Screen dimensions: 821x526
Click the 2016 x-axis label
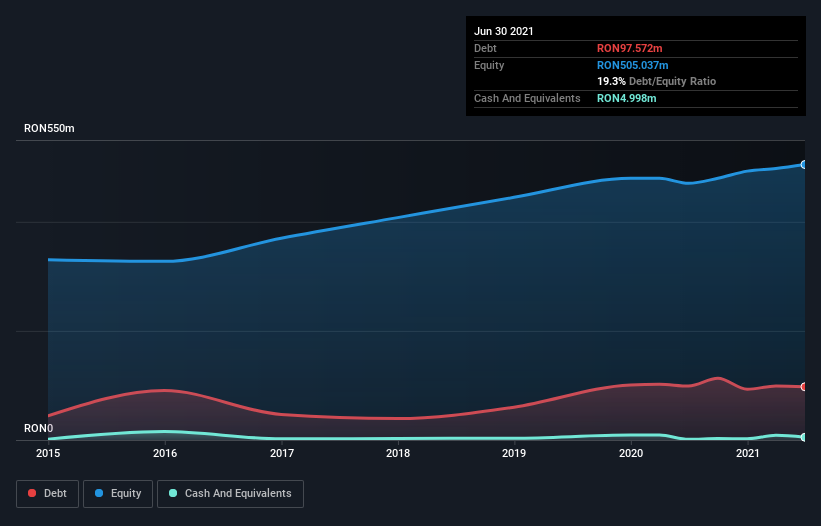tap(165, 453)
